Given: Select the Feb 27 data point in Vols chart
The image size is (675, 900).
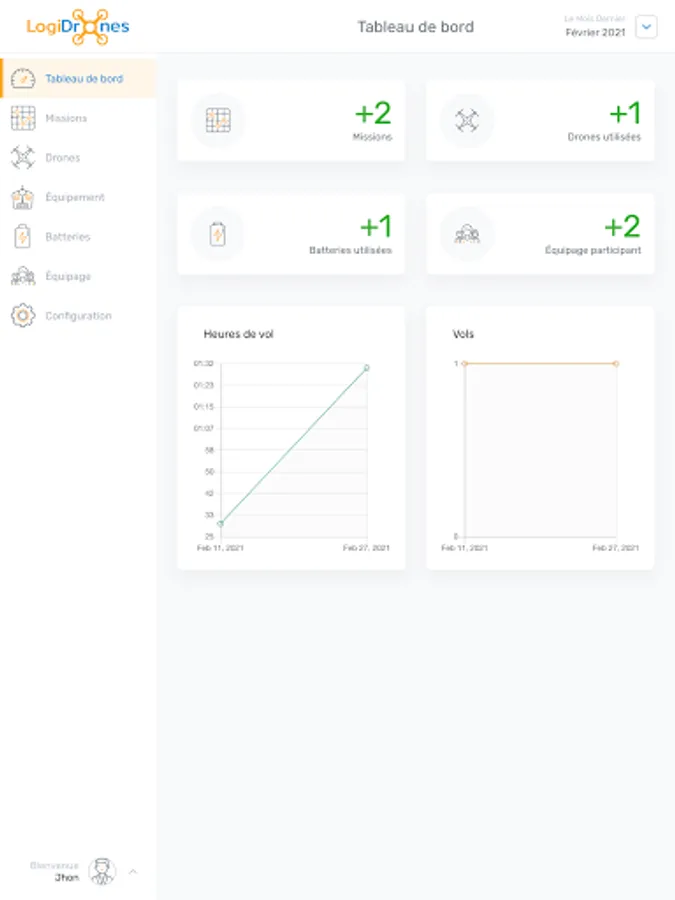Looking at the screenshot, I should [616, 363].
